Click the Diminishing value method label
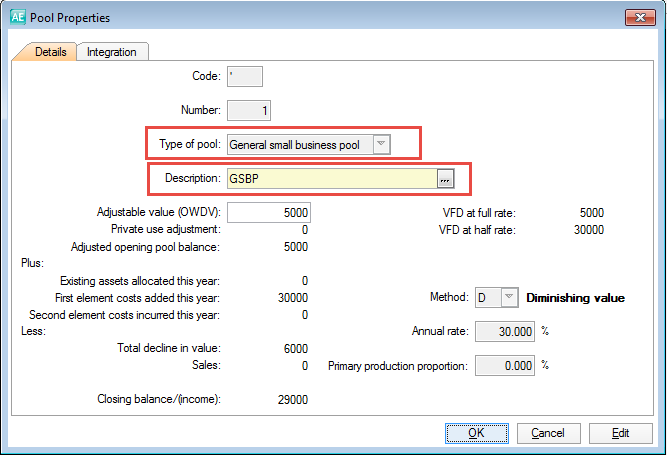The width and height of the screenshot is (667, 455). pos(575,297)
